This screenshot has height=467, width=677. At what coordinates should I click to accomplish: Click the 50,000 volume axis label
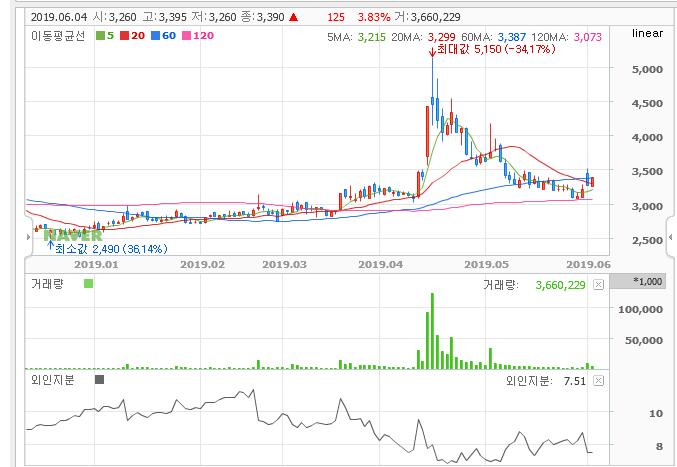tap(644, 341)
